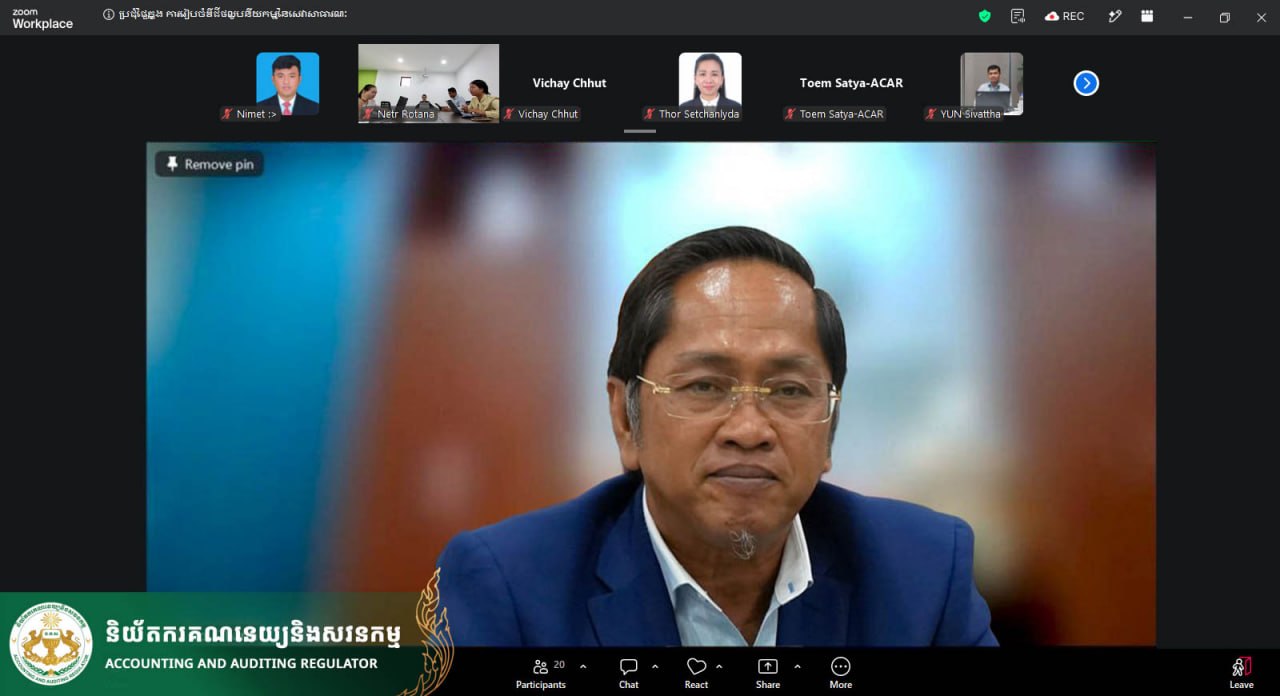
Task: Expand the React options caret
Action: click(x=719, y=667)
